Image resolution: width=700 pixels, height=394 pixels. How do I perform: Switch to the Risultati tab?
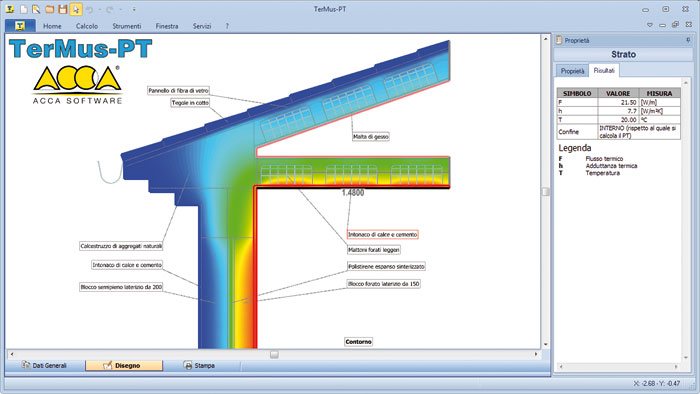click(x=604, y=71)
